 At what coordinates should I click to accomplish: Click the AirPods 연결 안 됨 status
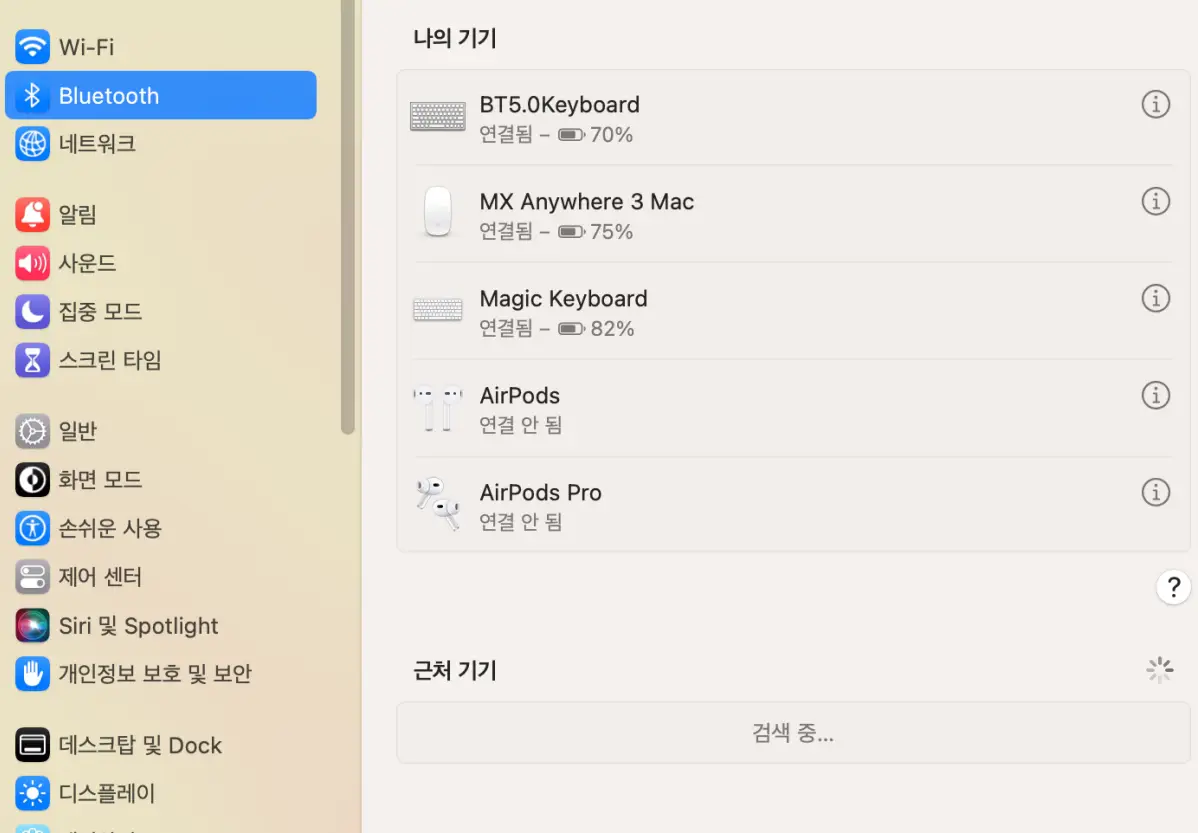tap(520, 425)
